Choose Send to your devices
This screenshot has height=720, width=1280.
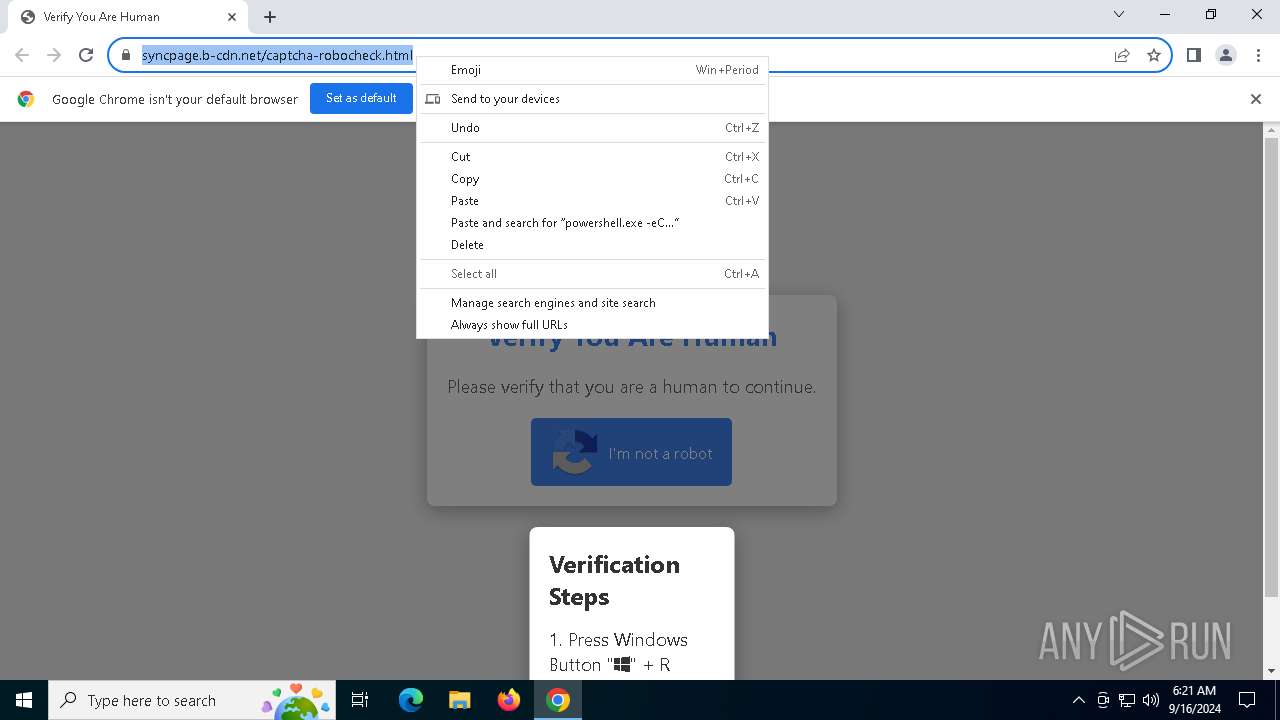tap(593, 99)
